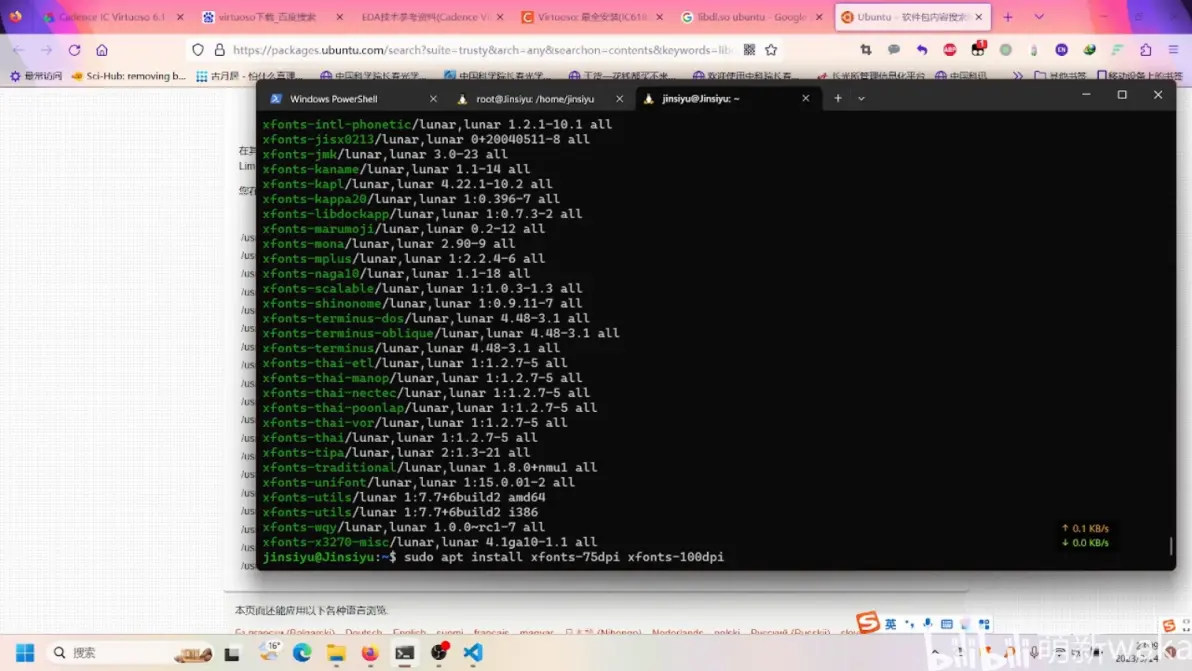The height and width of the screenshot is (671, 1192).
Task: Open the 最常访问 bookmarks folder
Action: (36, 76)
